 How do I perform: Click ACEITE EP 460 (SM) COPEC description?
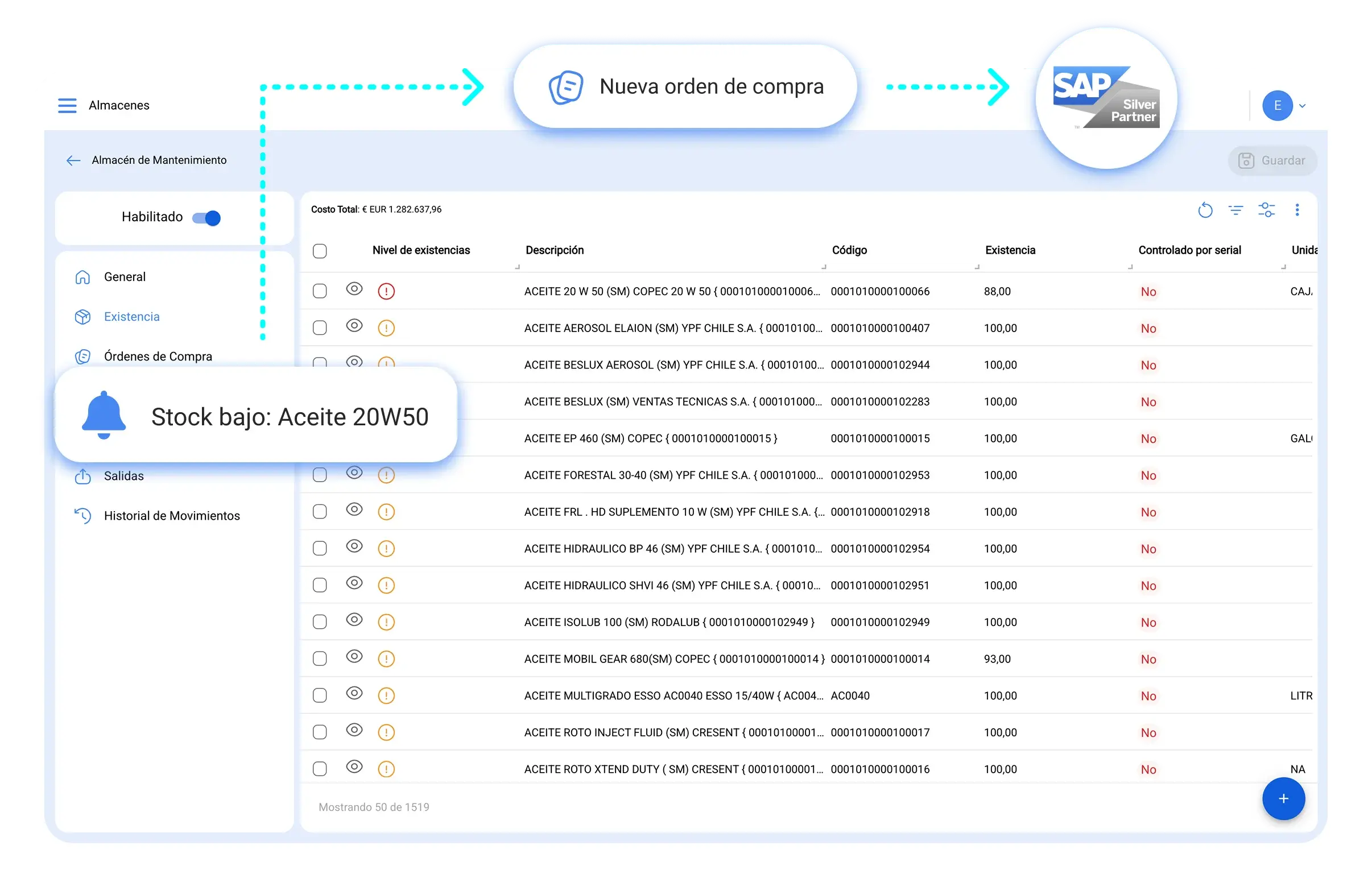tap(650, 438)
